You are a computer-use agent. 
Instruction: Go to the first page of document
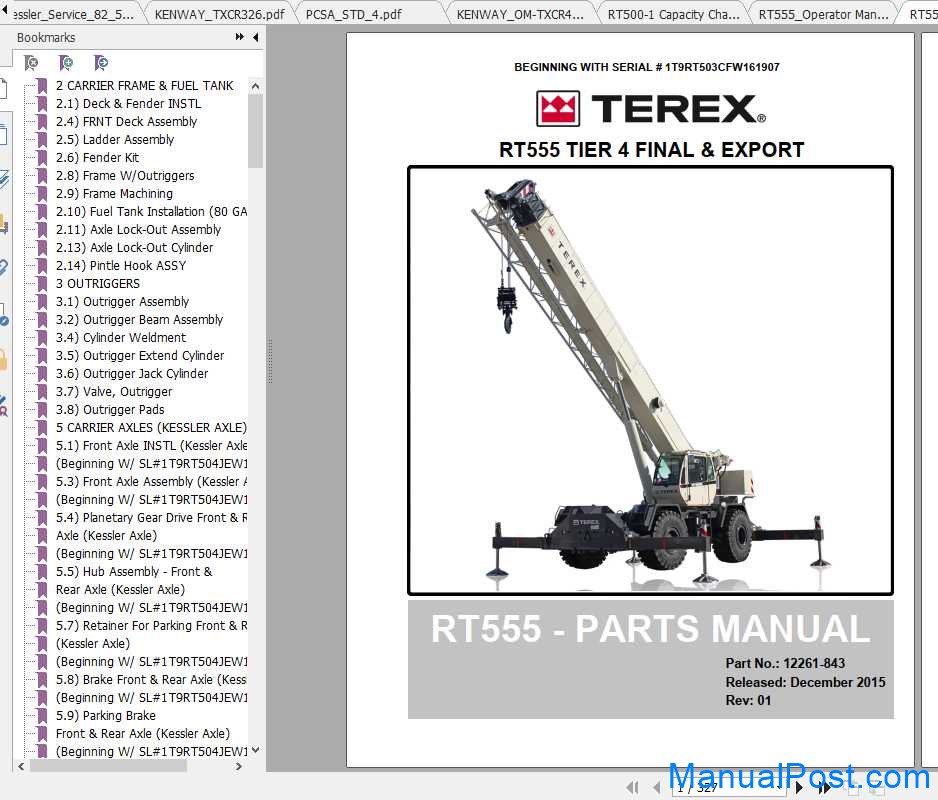(x=632, y=787)
